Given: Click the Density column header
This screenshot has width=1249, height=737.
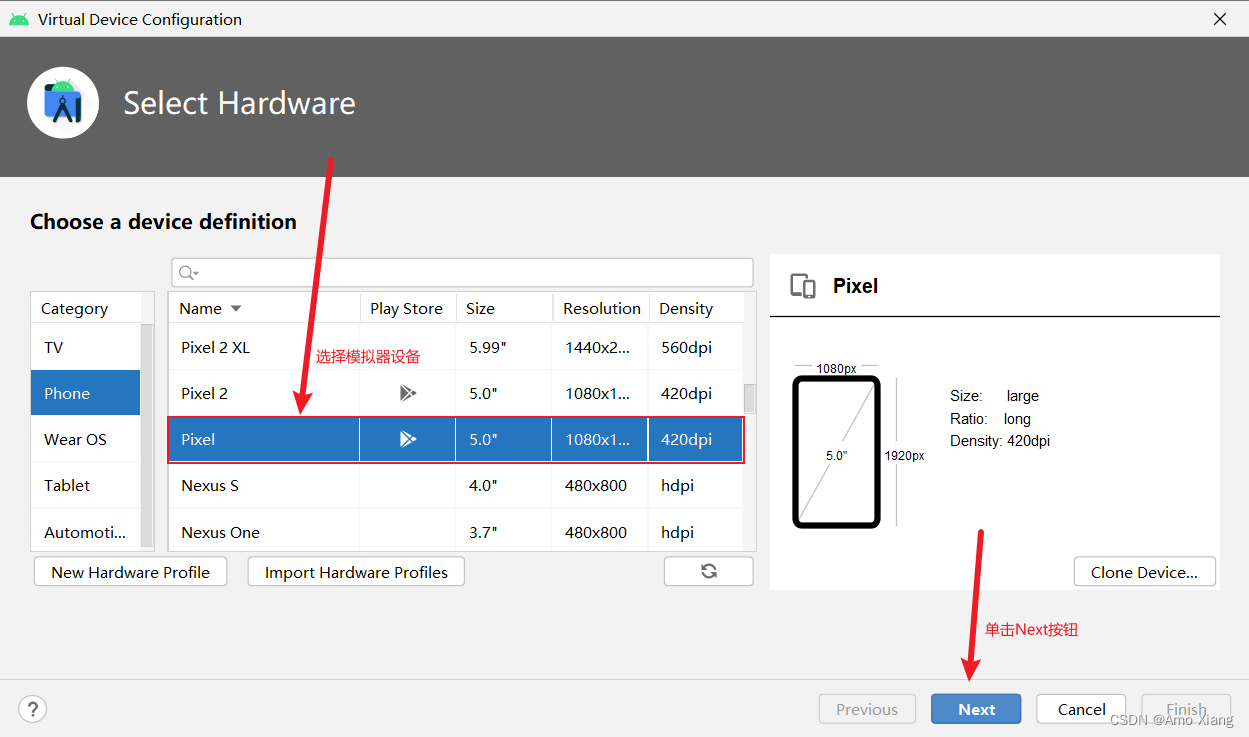Looking at the screenshot, I should pyautogui.click(x=696, y=308).
